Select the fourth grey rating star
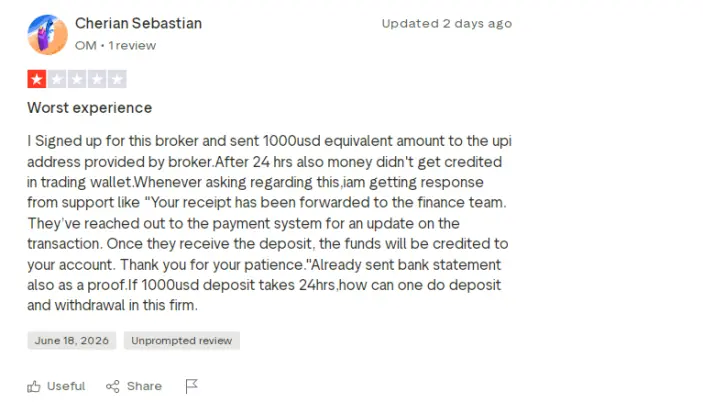703x414 pixels. pos(97,79)
